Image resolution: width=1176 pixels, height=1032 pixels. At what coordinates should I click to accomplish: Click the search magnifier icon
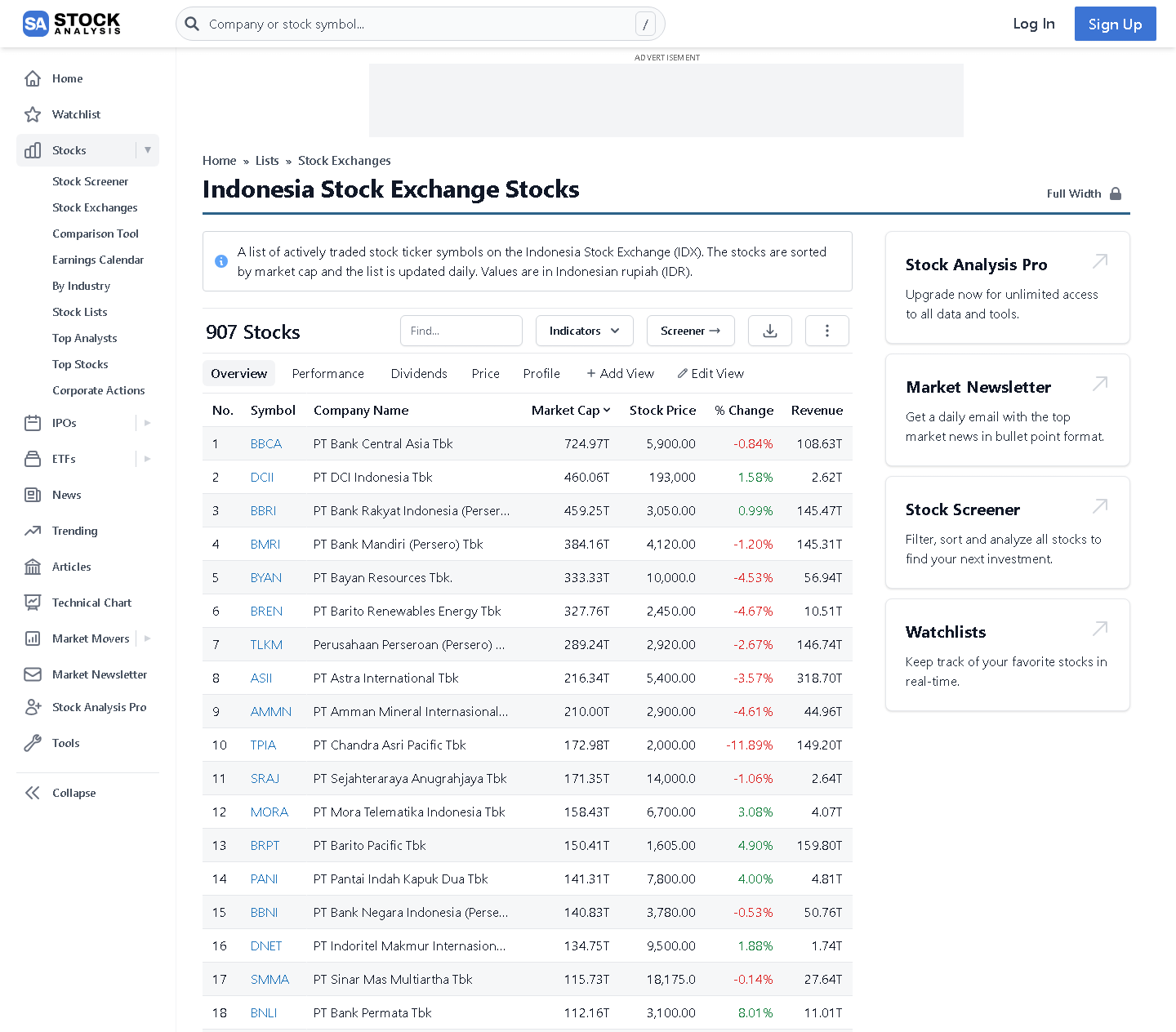point(192,24)
